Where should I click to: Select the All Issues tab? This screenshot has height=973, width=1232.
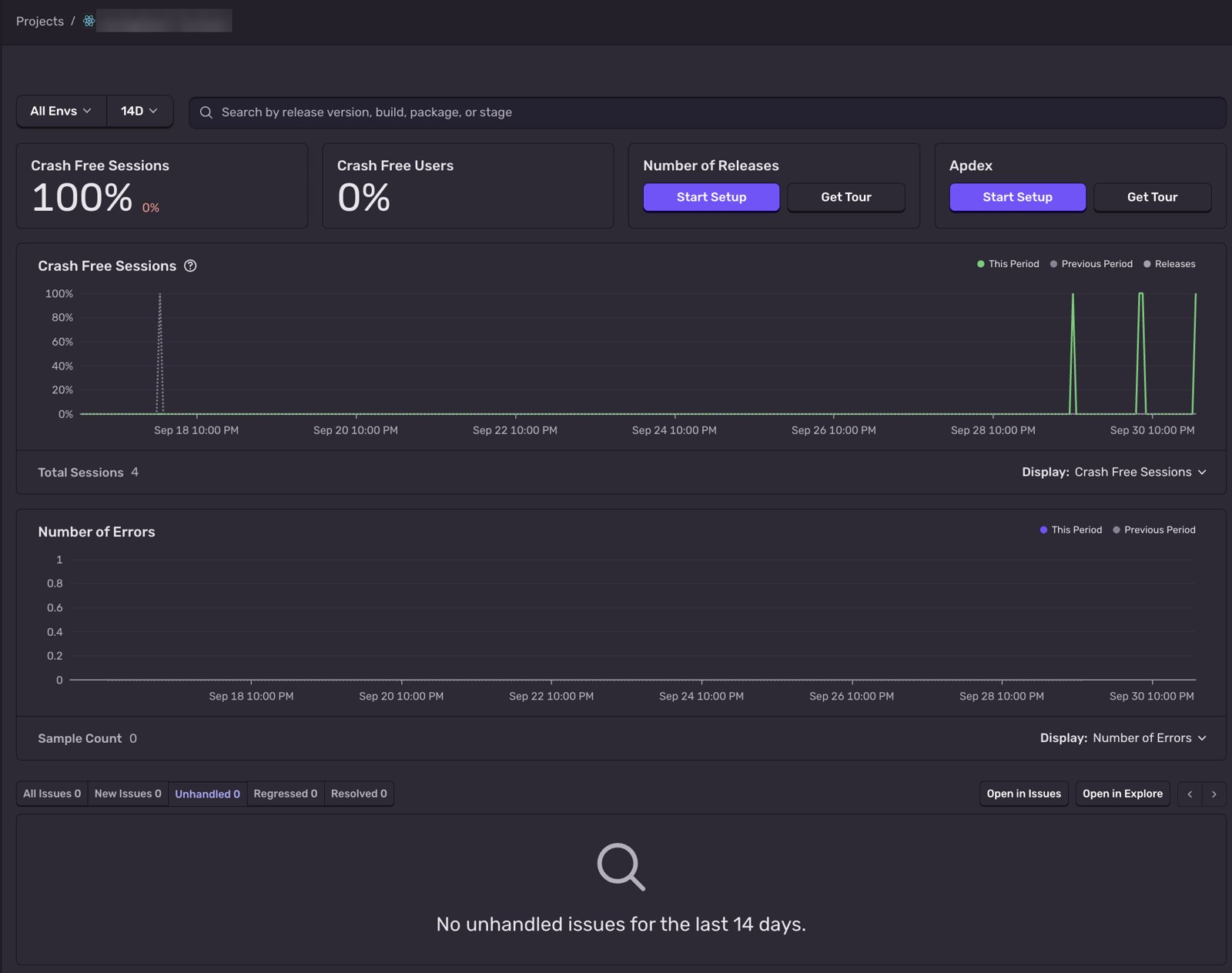(52, 794)
